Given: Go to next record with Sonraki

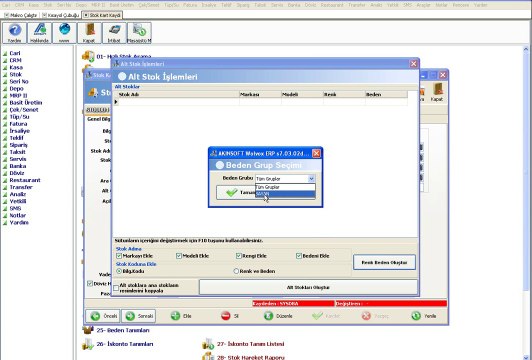Looking at the screenshot, I should pos(138,316).
